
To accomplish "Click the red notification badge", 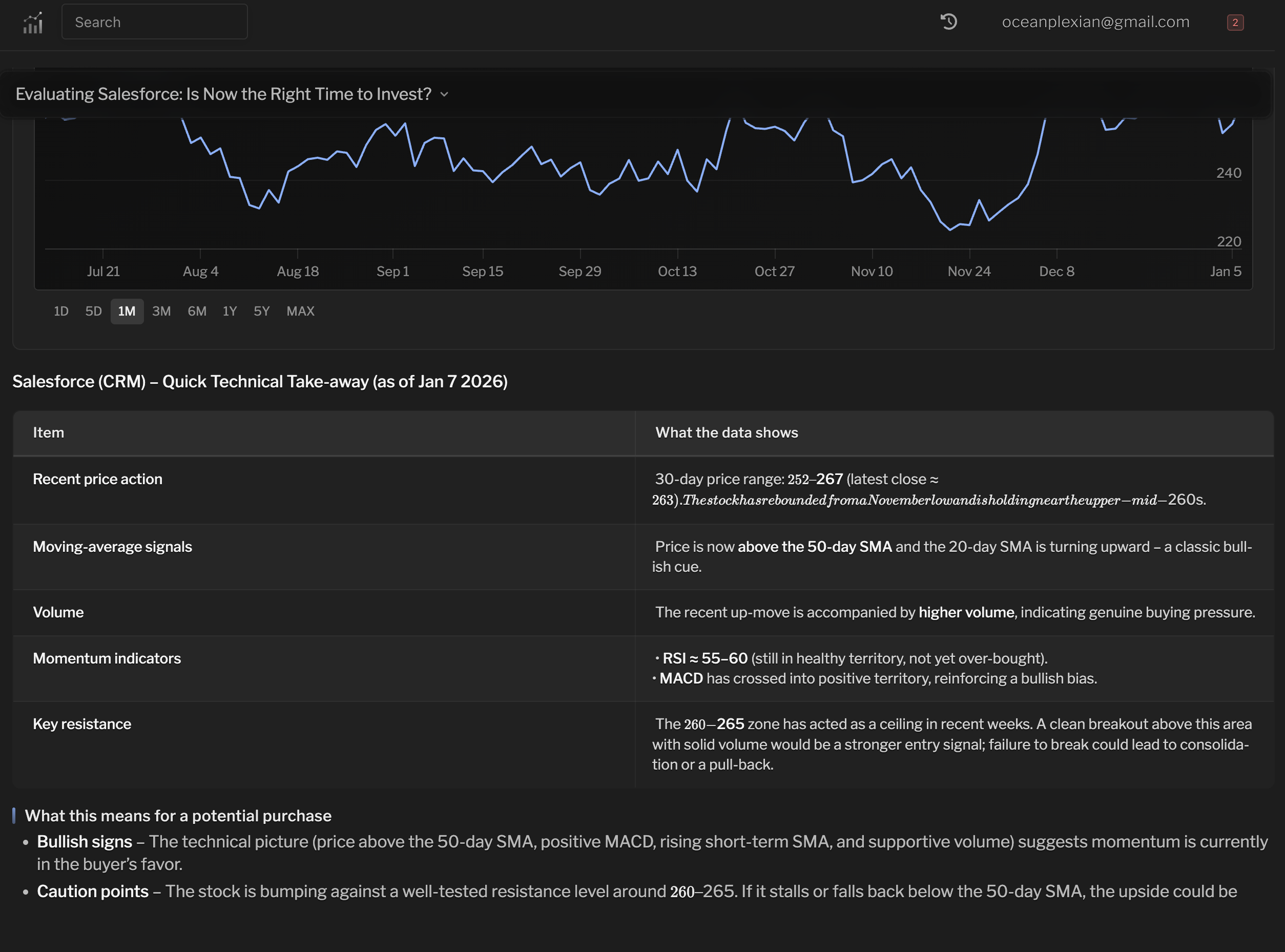I will click(1235, 23).
